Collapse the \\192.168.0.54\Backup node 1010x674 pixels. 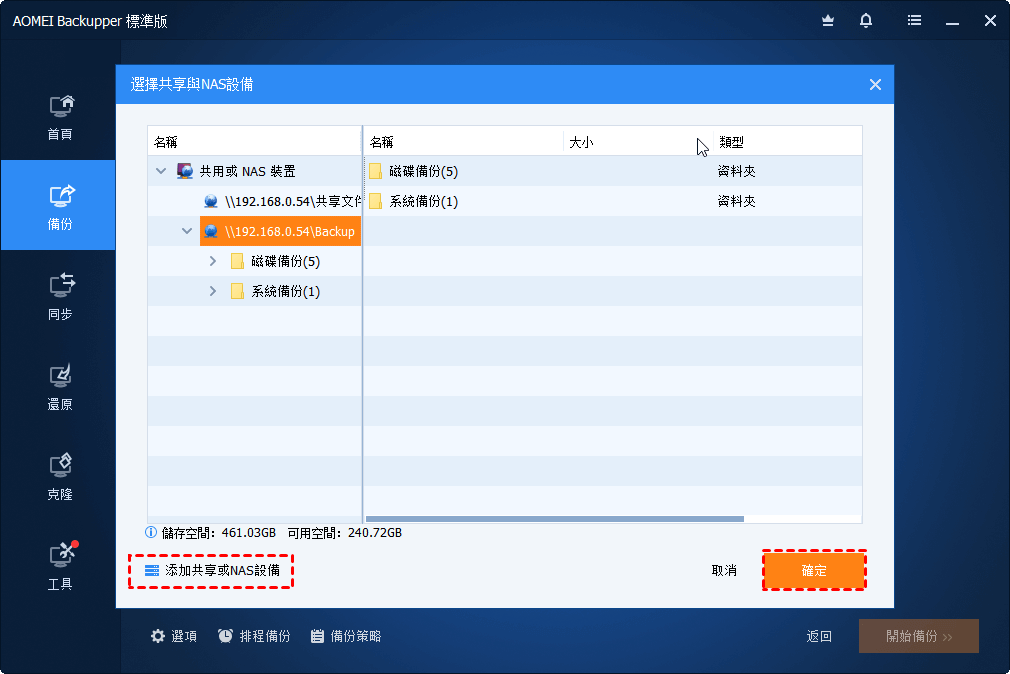[x=187, y=231]
